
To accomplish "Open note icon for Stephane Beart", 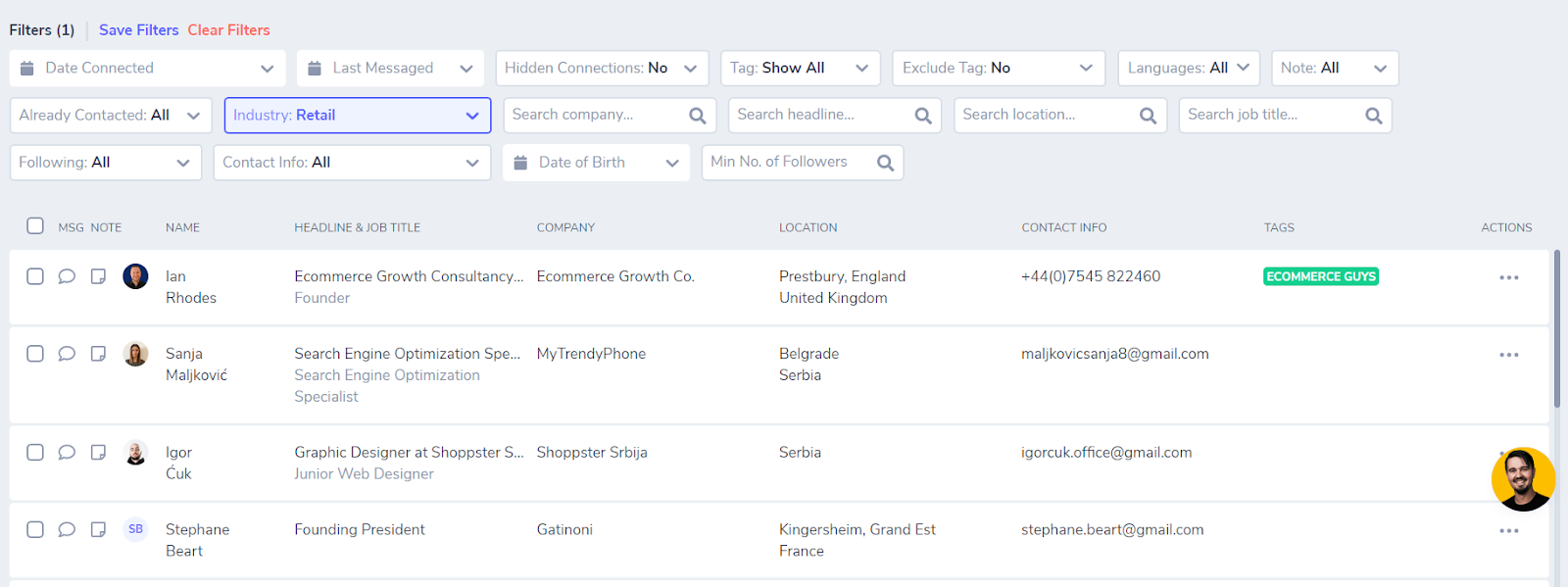I will pos(98,530).
